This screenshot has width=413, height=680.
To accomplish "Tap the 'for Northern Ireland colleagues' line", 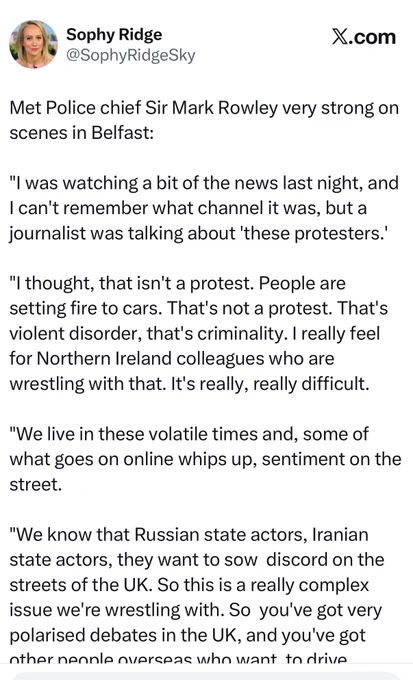I will point(172,359).
